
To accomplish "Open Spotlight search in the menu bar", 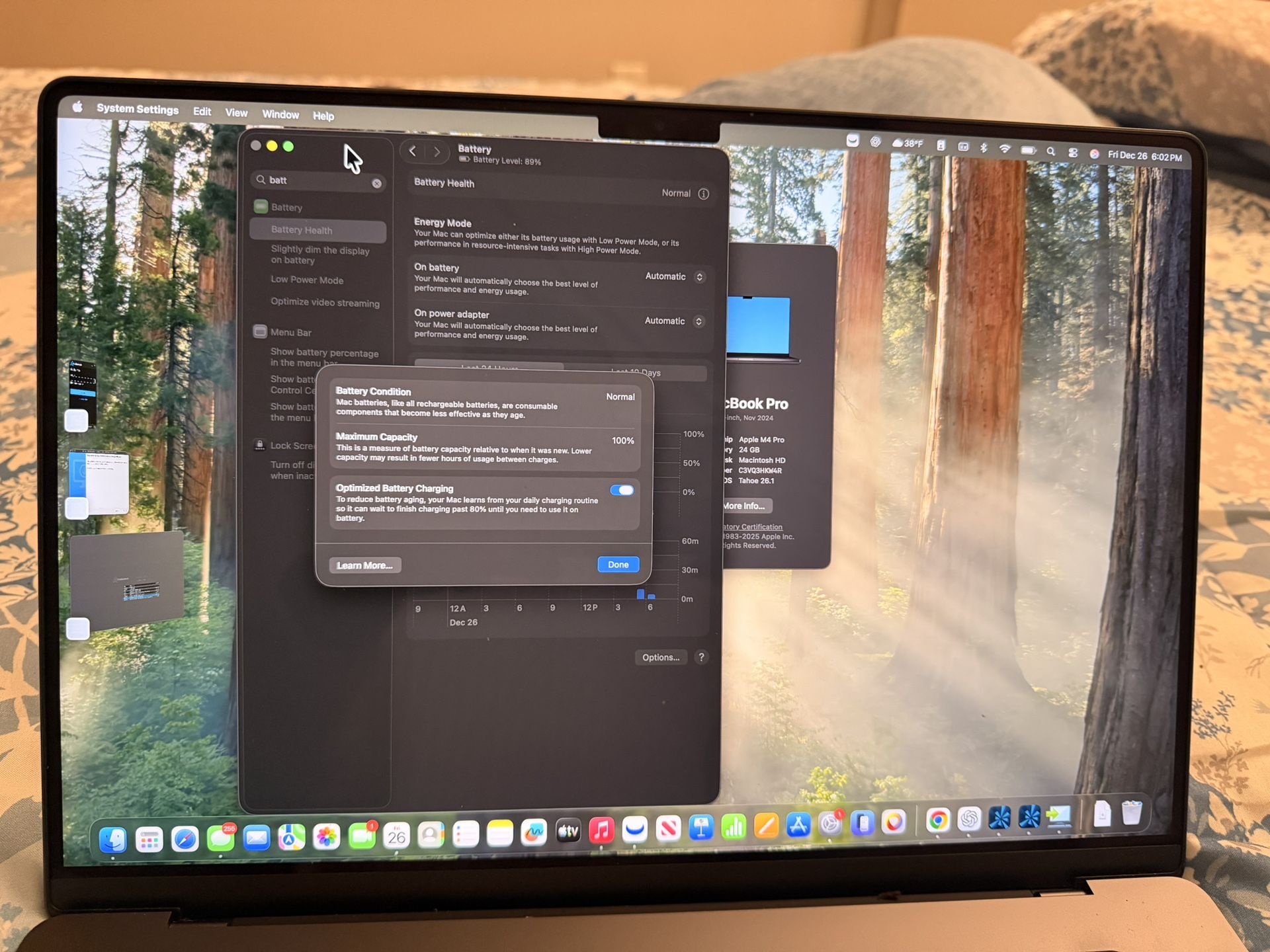I will (1050, 151).
